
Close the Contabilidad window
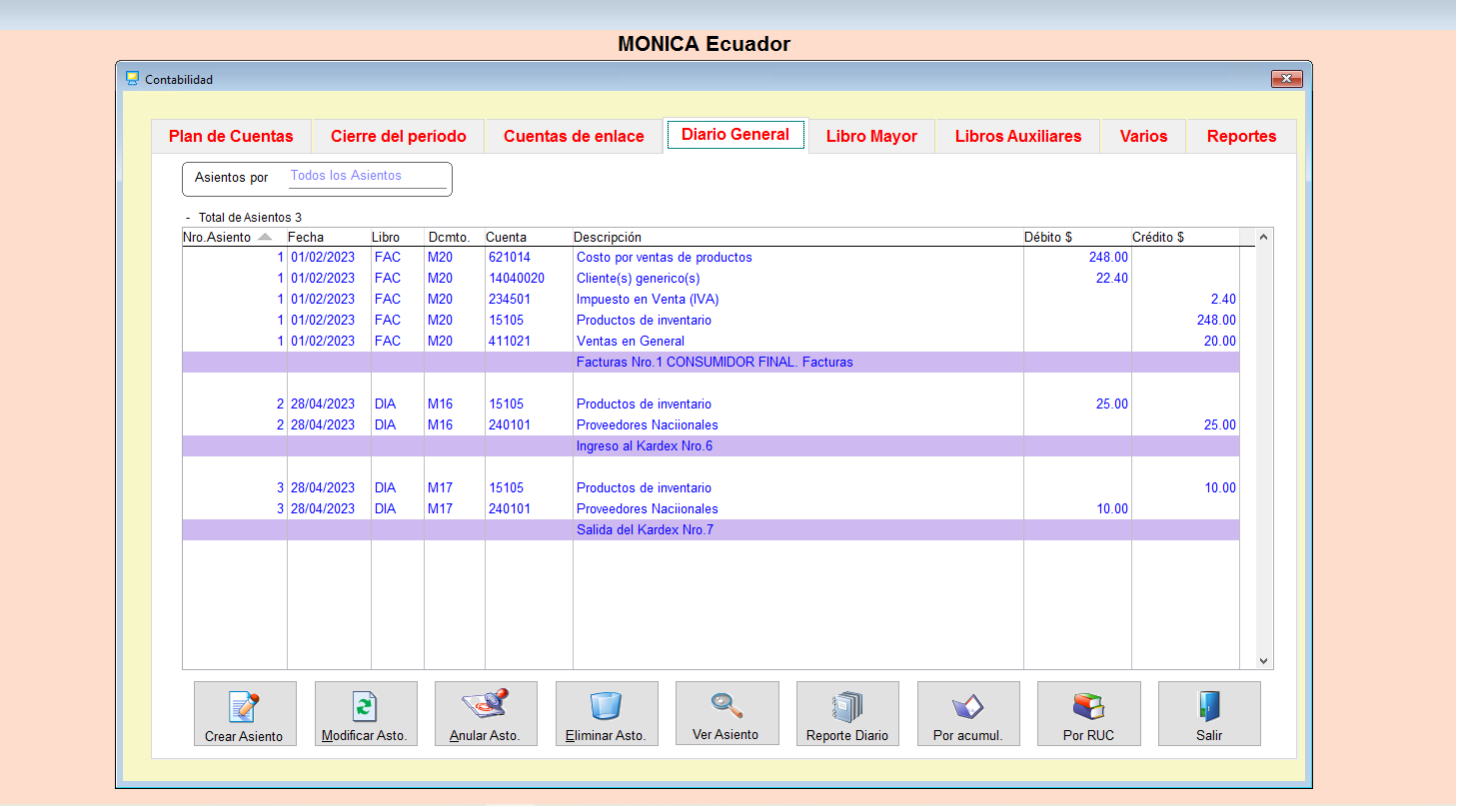coord(1286,79)
